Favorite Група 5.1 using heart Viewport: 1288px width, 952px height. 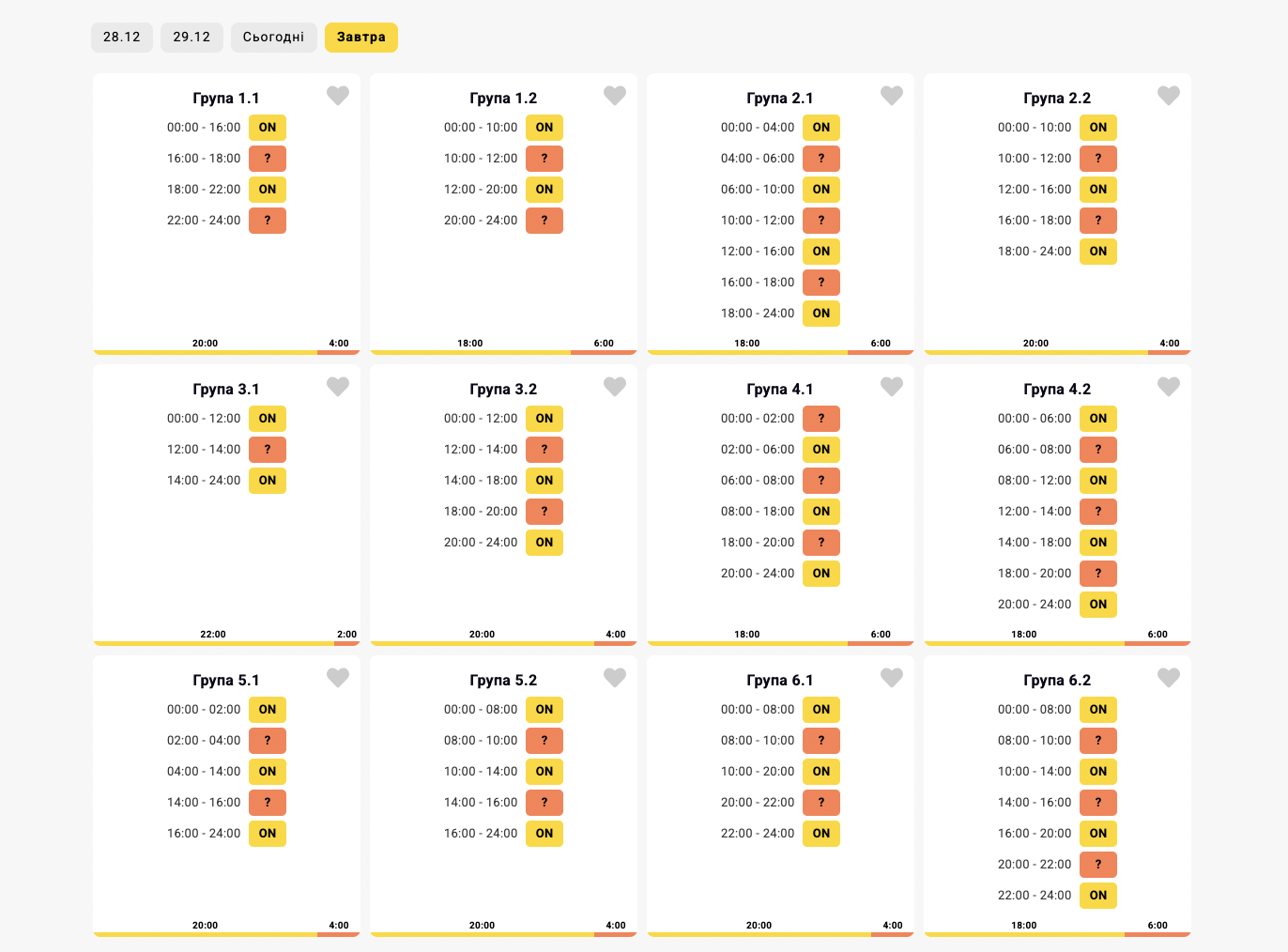(338, 678)
